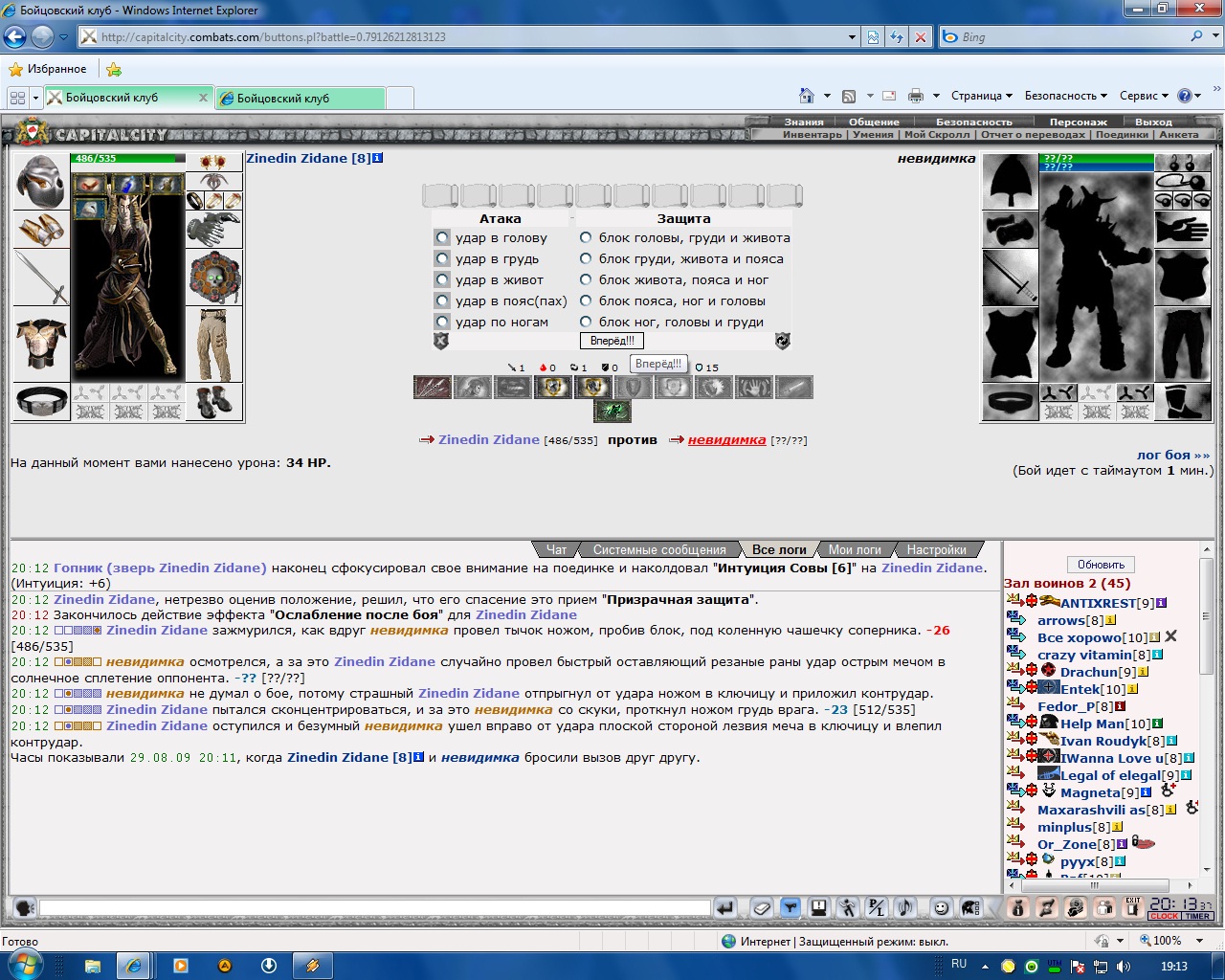Screen dimensions: 1225x980
Task: Select defense 'блок ног, головы и груди'
Action: point(586,322)
